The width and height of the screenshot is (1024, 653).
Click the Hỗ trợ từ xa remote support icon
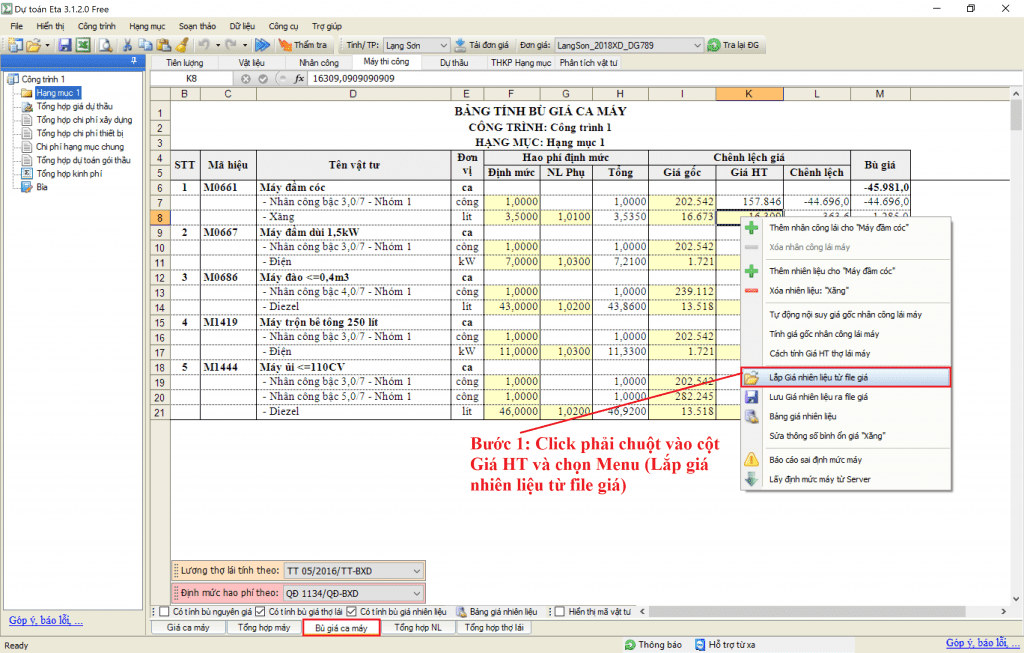(700, 645)
